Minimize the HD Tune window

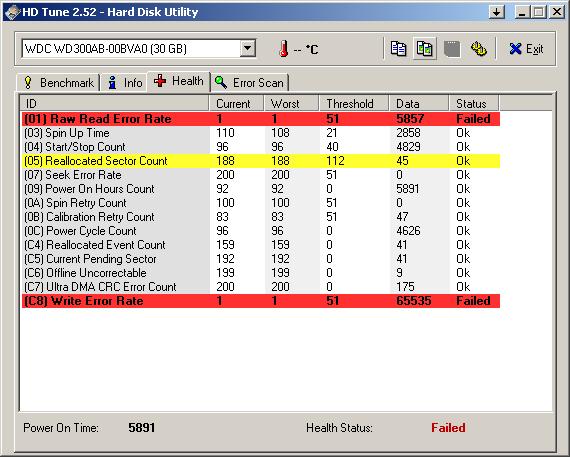pyautogui.click(x=522, y=12)
